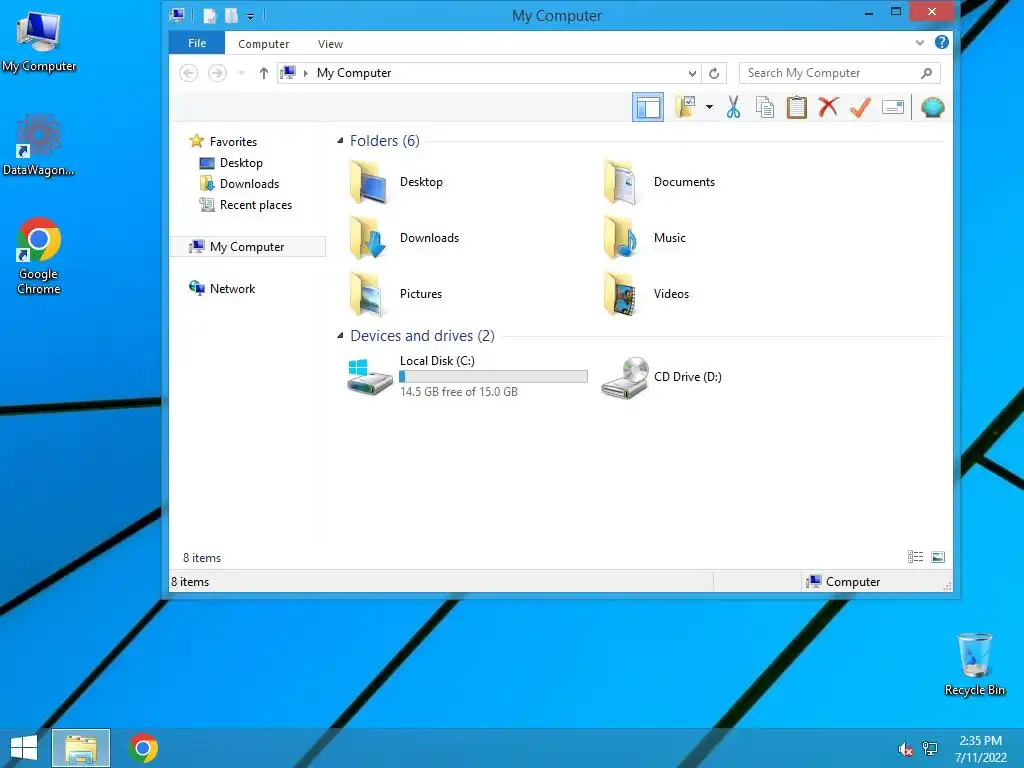Image resolution: width=1024 pixels, height=768 pixels.
Task: Open the Windows Start button
Action: [x=24, y=748]
